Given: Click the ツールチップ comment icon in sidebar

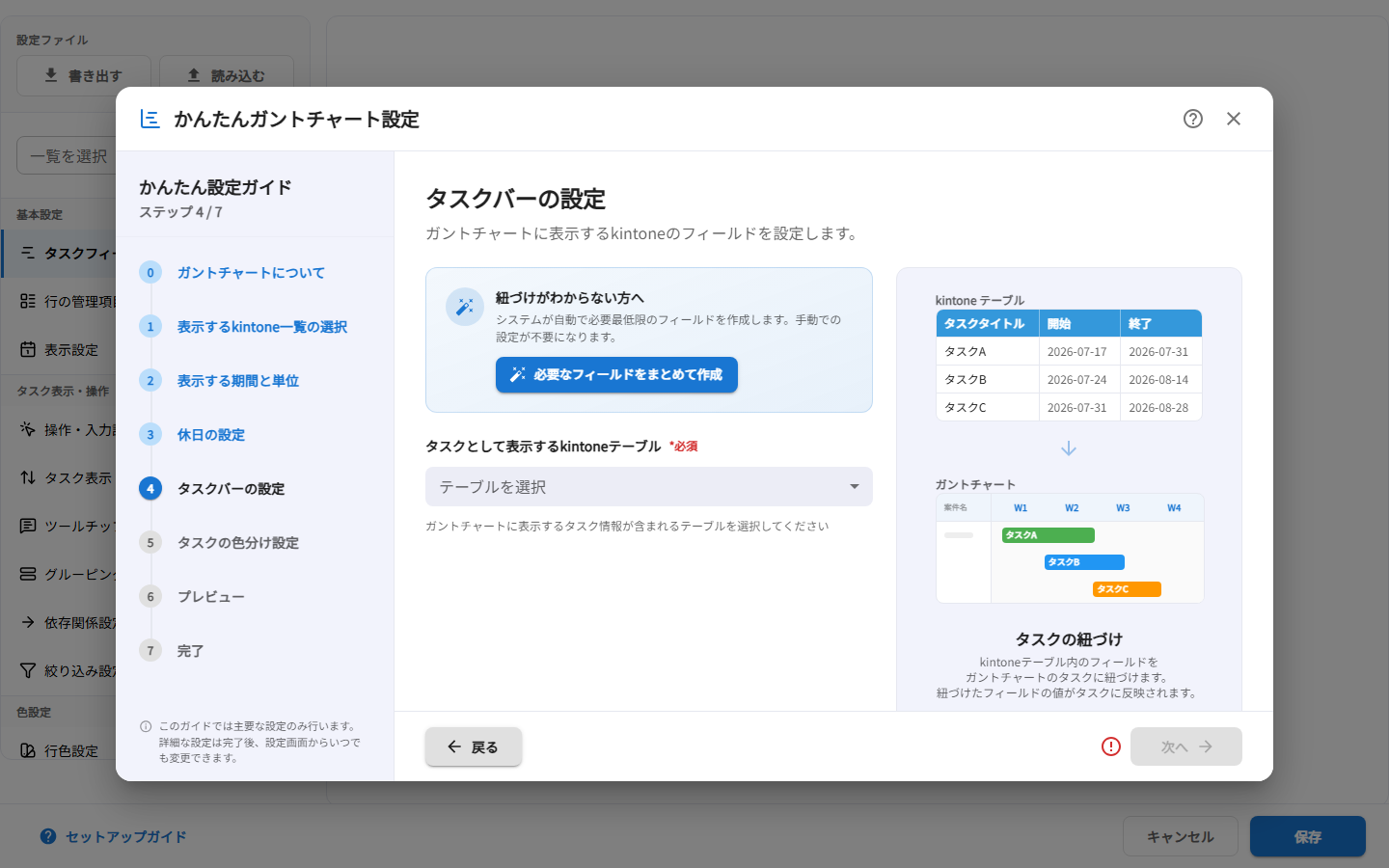Looking at the screenshot, I should click(x=28, y=526).
